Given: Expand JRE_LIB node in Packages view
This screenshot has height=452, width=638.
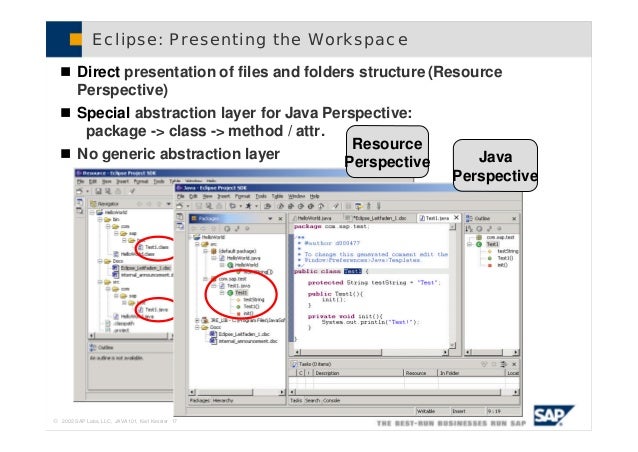Looking at the screenshot, I should (197, 321).
